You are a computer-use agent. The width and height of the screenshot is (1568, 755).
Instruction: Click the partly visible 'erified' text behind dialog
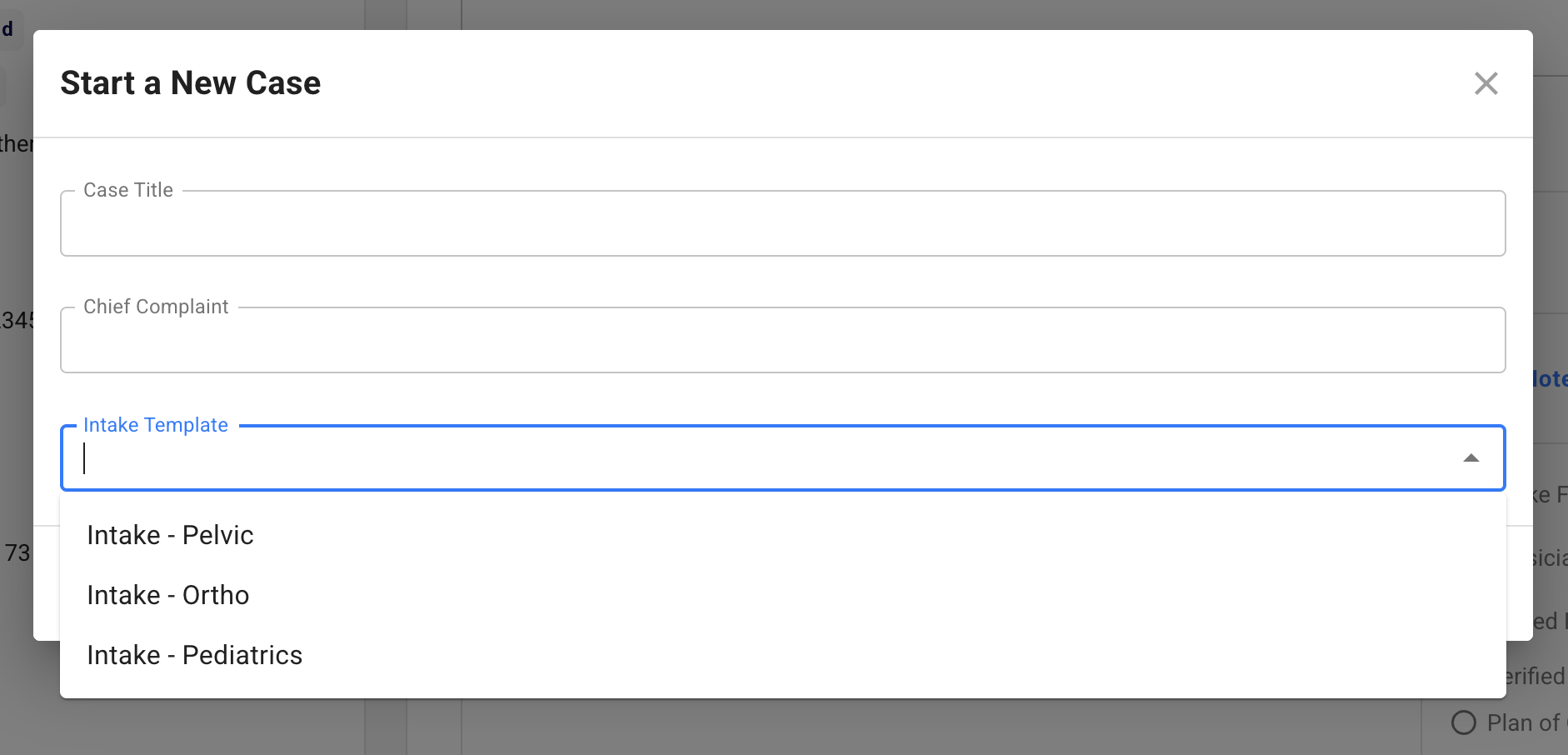coord(1536,676)
